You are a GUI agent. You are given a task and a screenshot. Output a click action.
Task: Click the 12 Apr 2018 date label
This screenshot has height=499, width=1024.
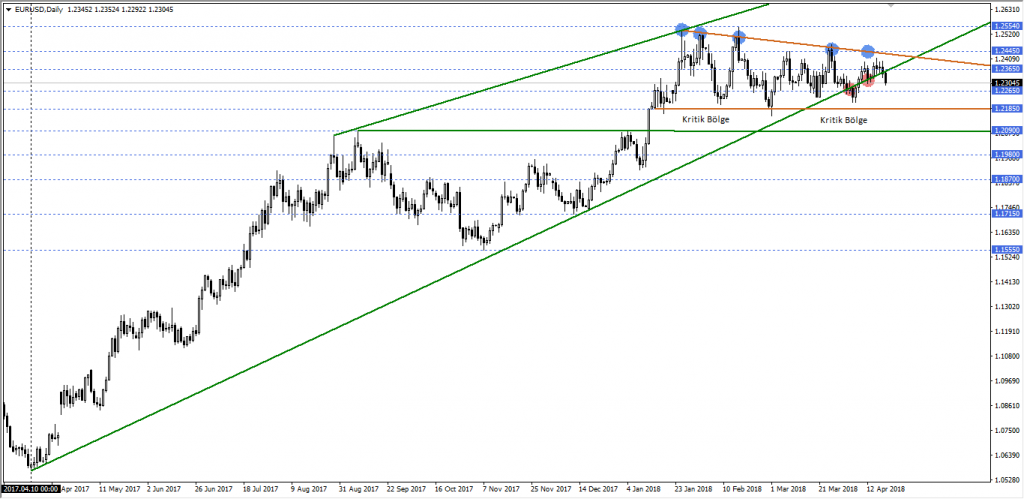886,489
